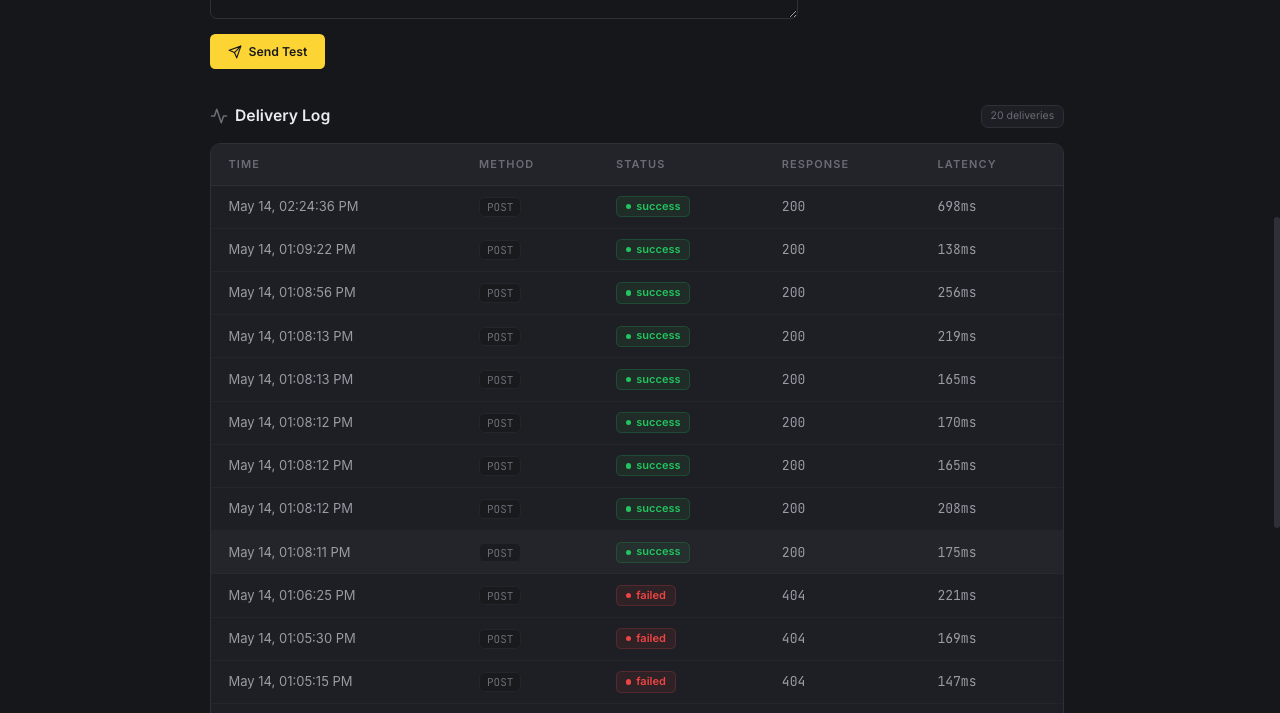1280x713 pixels.
Task: Select the May 14, 01:05:15 PM timestamp
Action: 290,681
